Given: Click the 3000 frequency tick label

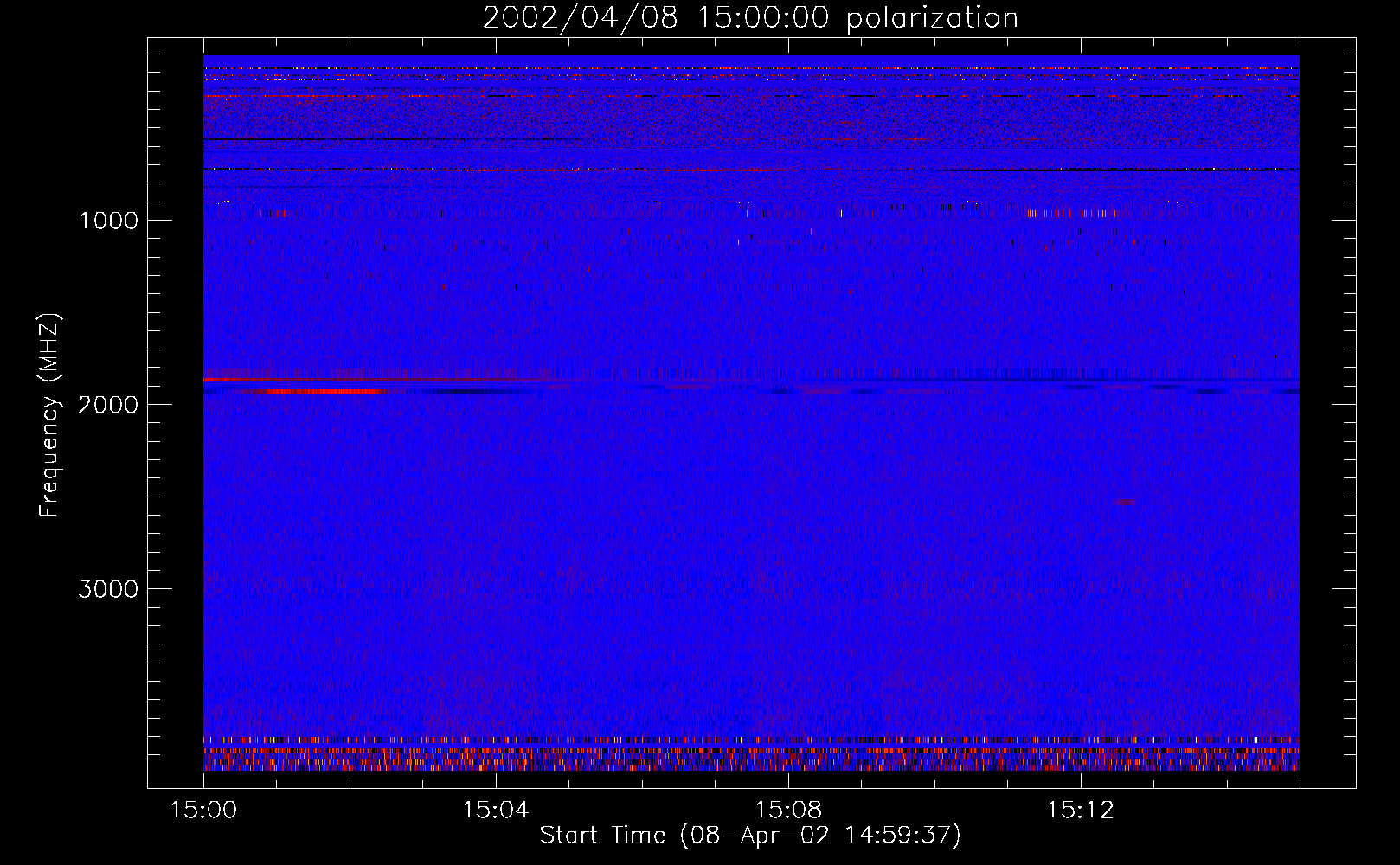Looking at the screenshot, I should click(x=108, y=589).
